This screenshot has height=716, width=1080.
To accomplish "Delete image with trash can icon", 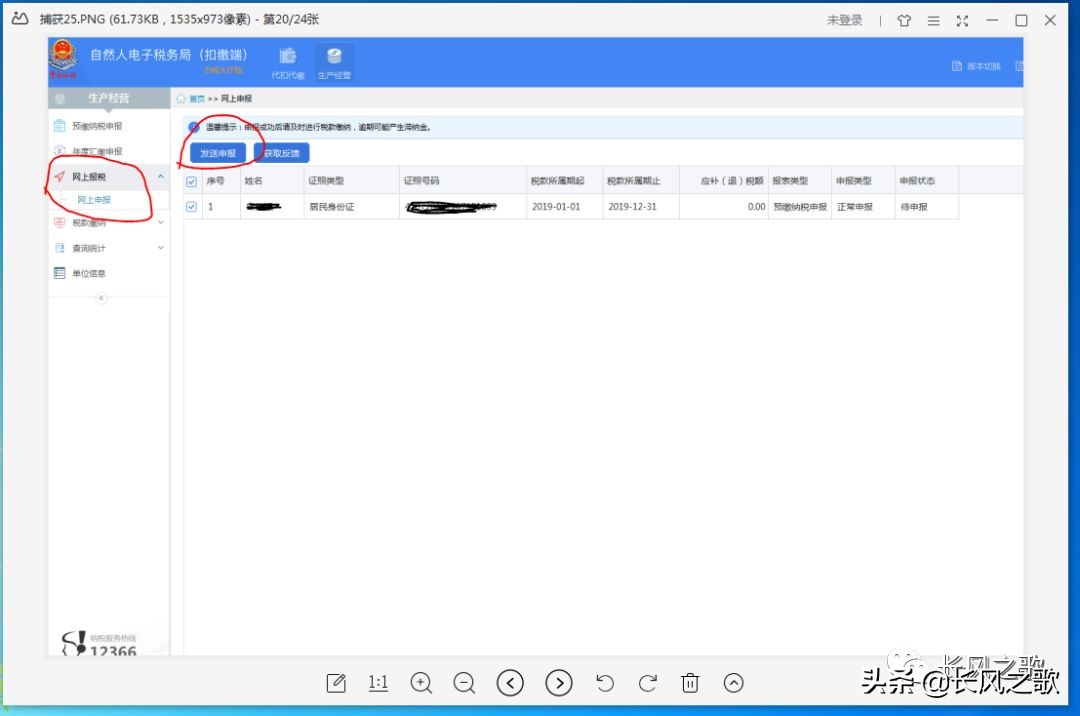I will [690, 683].
